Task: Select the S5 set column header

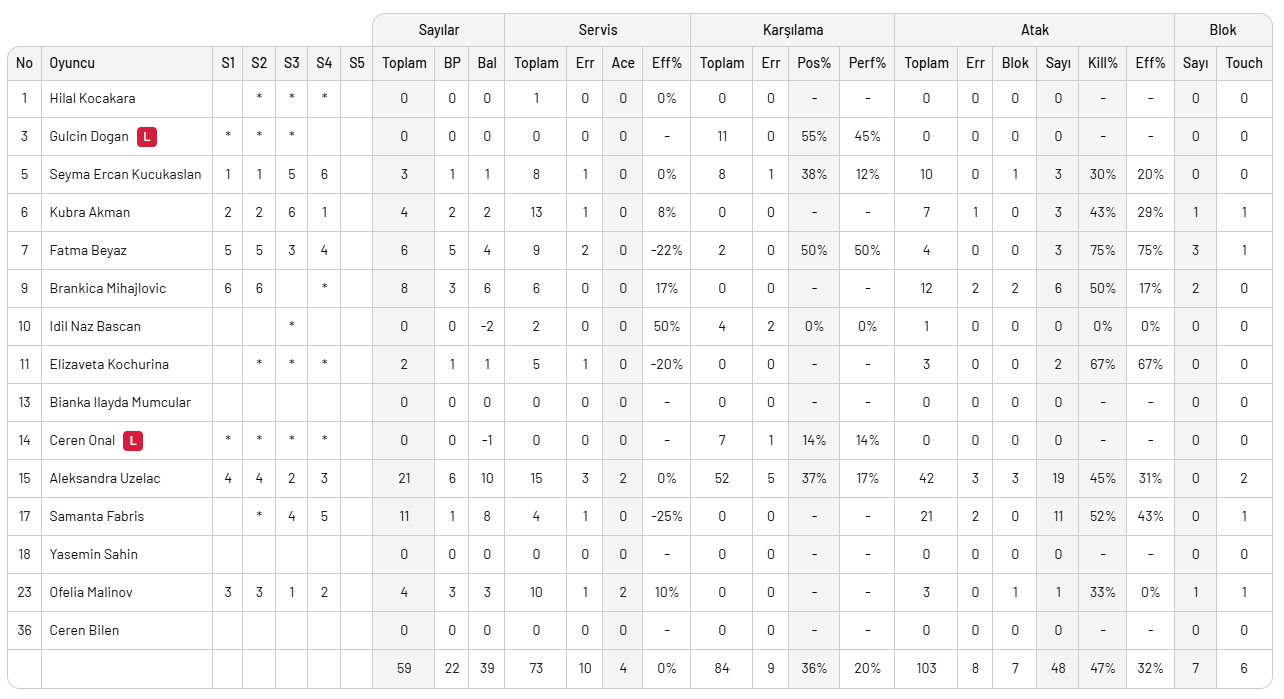Action: (357, 63)
